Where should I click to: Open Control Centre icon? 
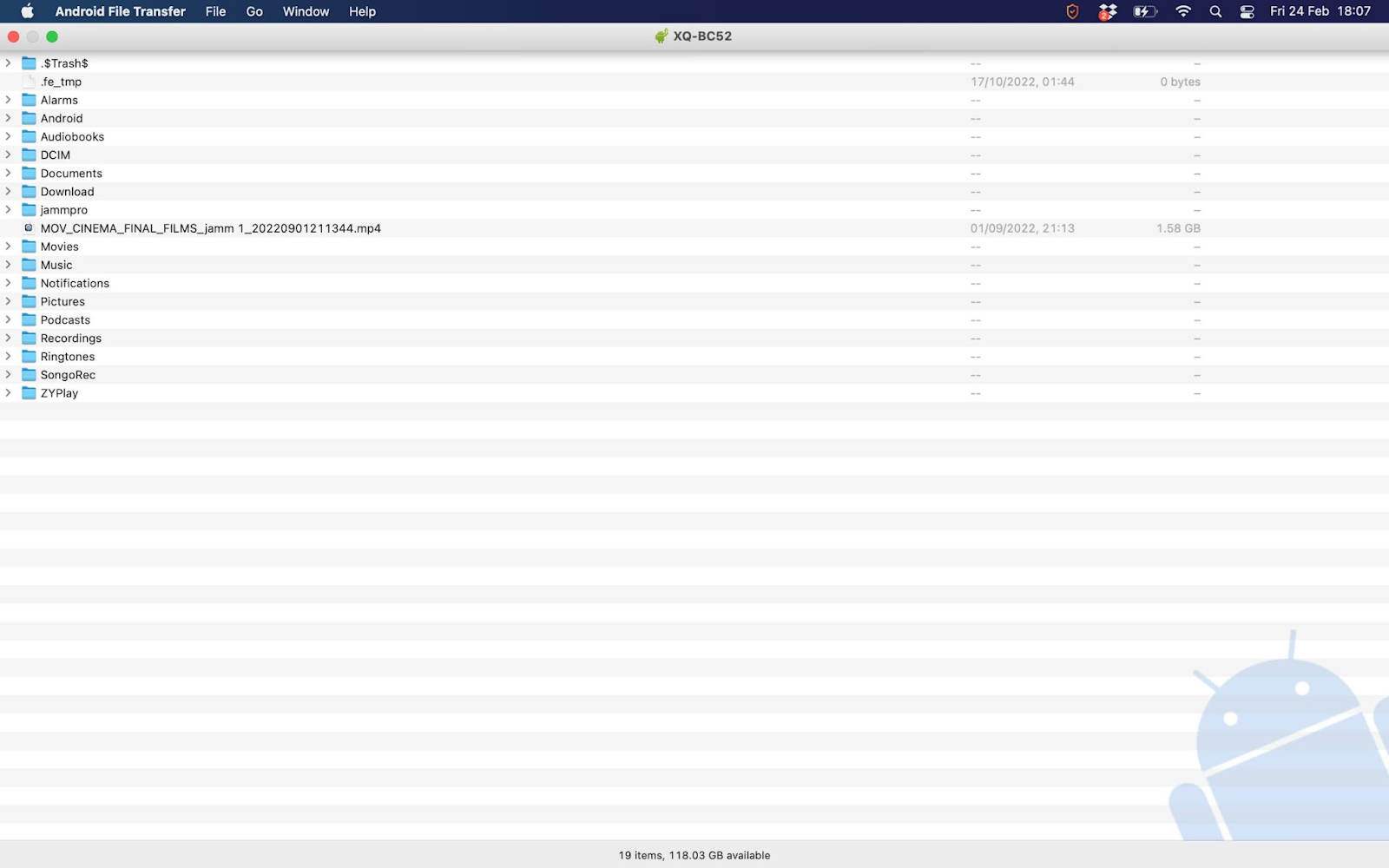[x=1247, y=11]
